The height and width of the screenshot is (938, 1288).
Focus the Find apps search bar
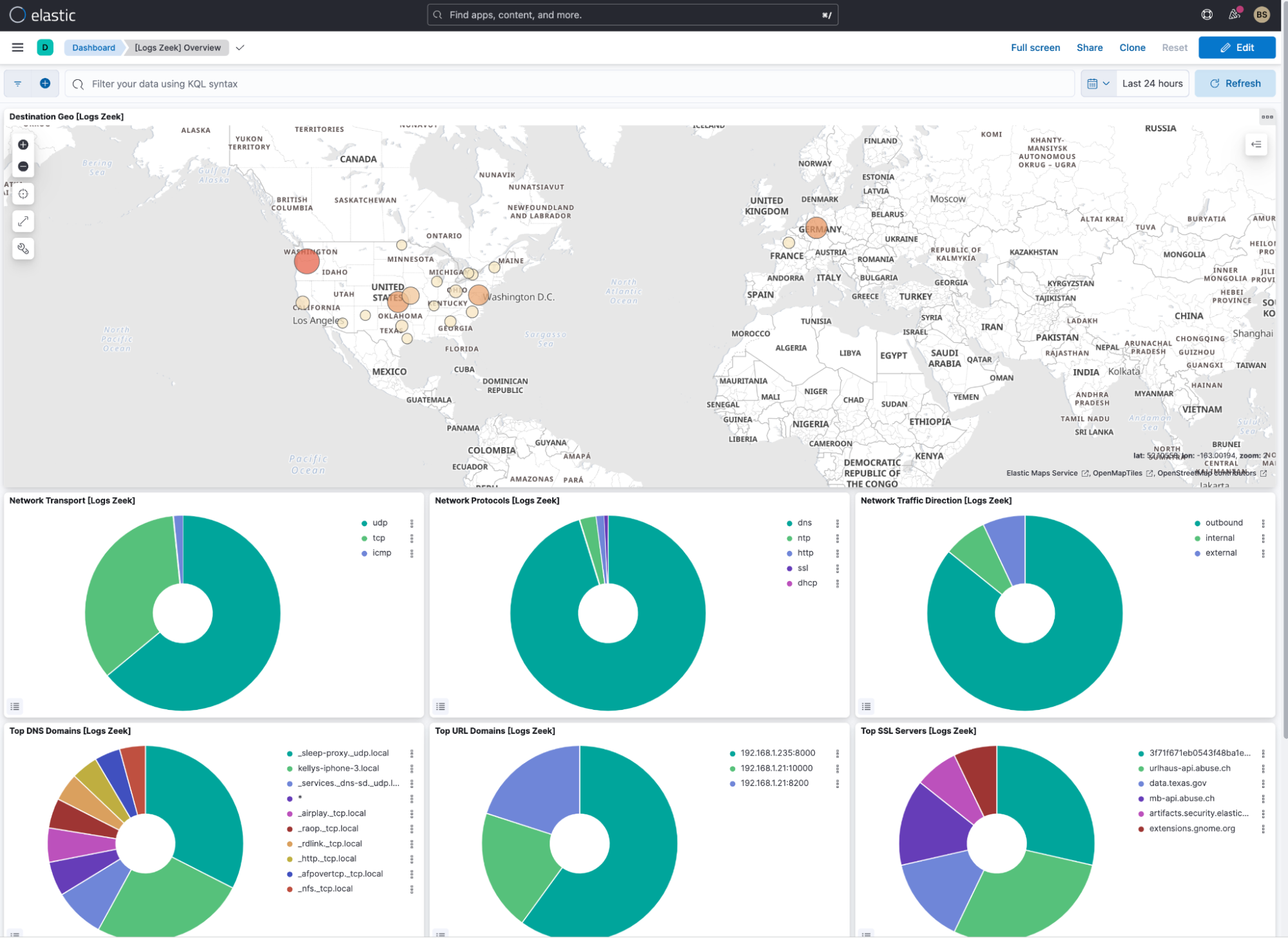click(632, 15)
